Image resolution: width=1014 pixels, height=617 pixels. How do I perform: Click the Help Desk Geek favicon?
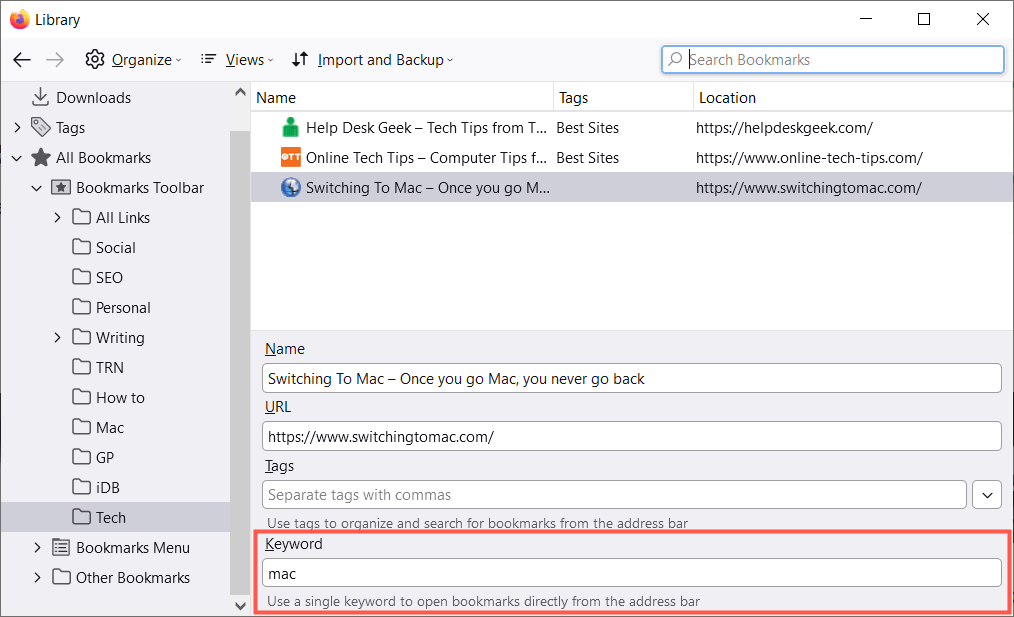290,128
